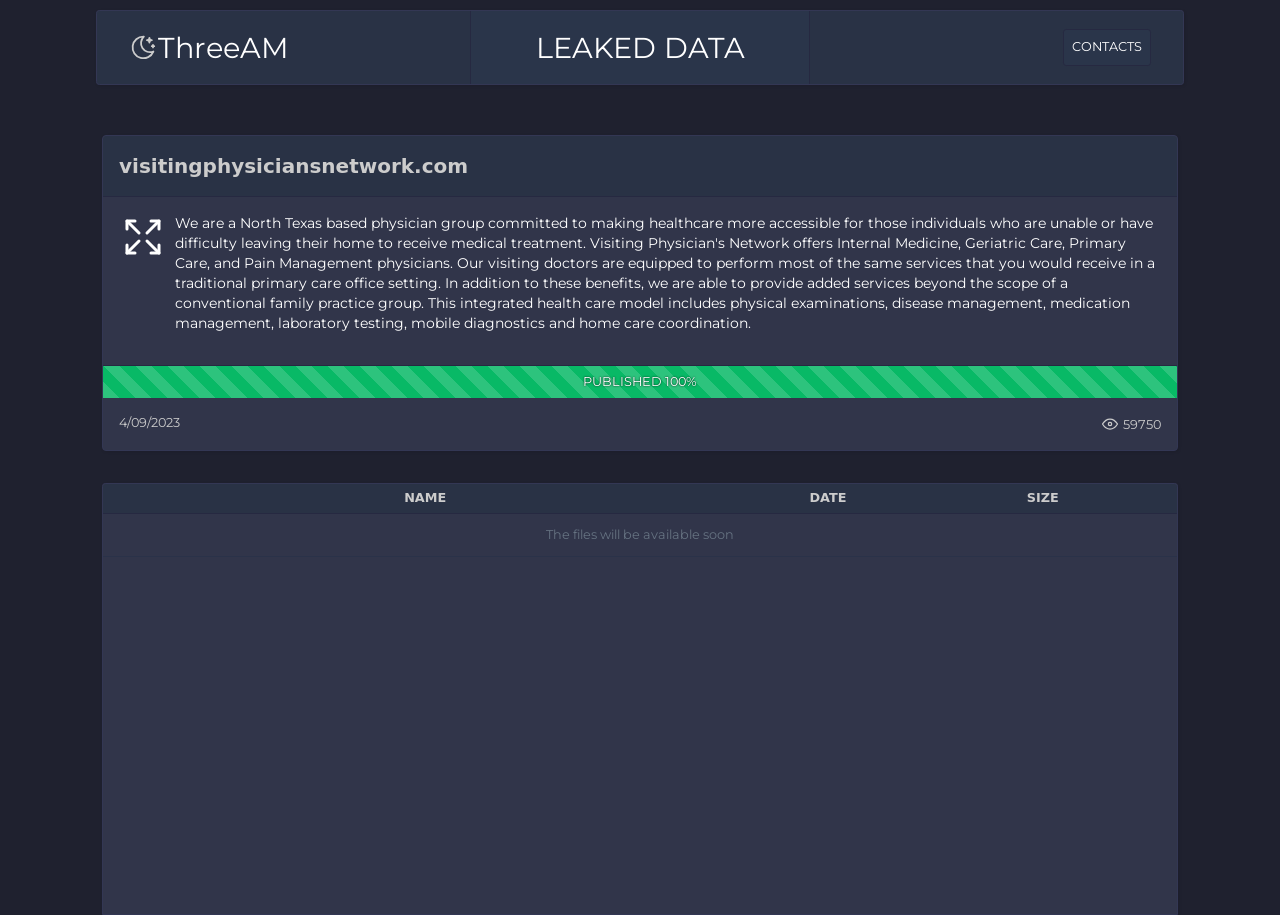1280x915 pixels.
Task: Click the ThreeAM moon logo icon
Action: coord(144,48)
